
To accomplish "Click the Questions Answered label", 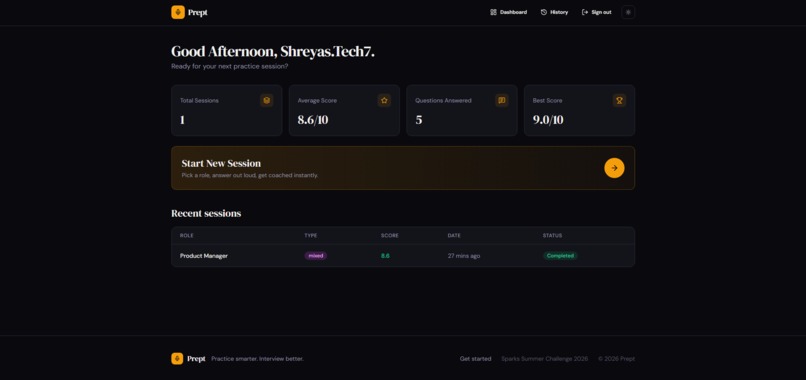I will (443, 101).
